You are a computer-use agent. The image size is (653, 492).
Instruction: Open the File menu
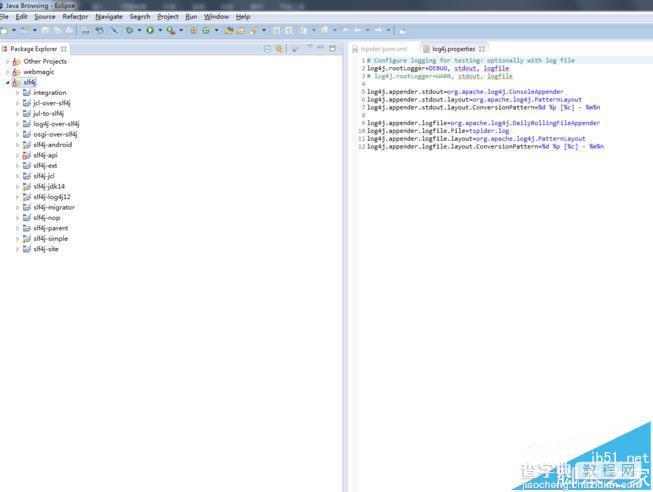(4, 17)
